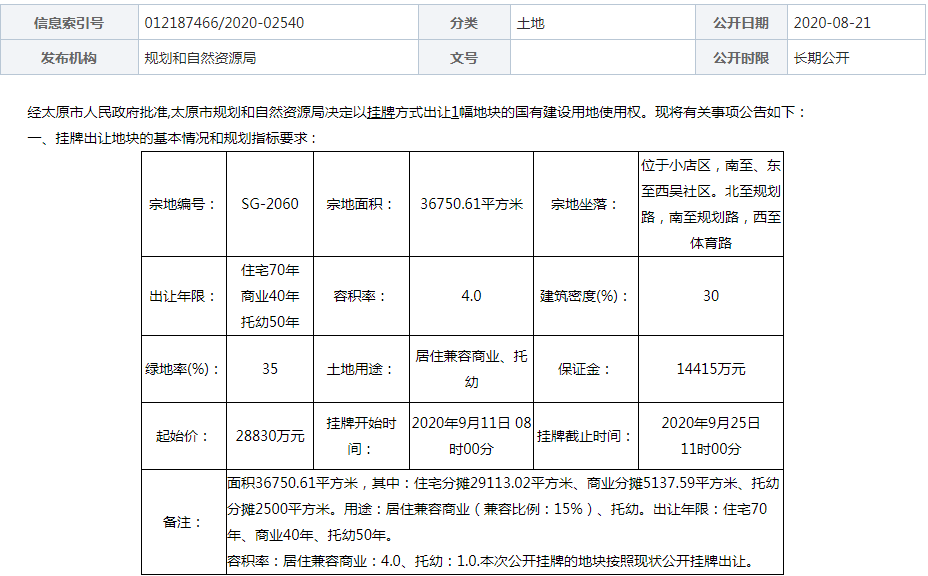
Task: Click the 公开时限 header cell
Action: click(741, 57)
